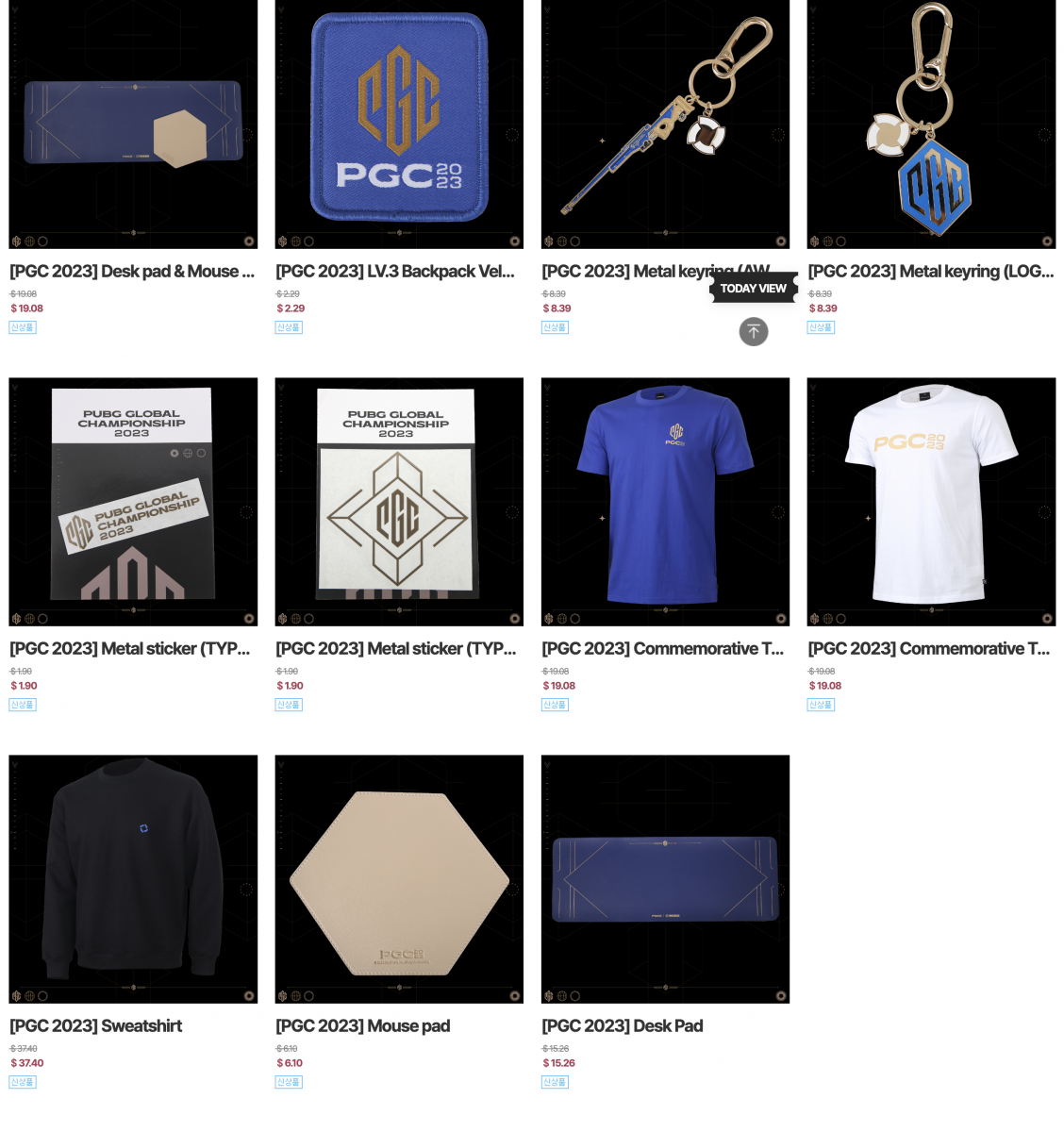
Task: Click the new-product badge under Desk Pad
Action: pos(555,1082)
